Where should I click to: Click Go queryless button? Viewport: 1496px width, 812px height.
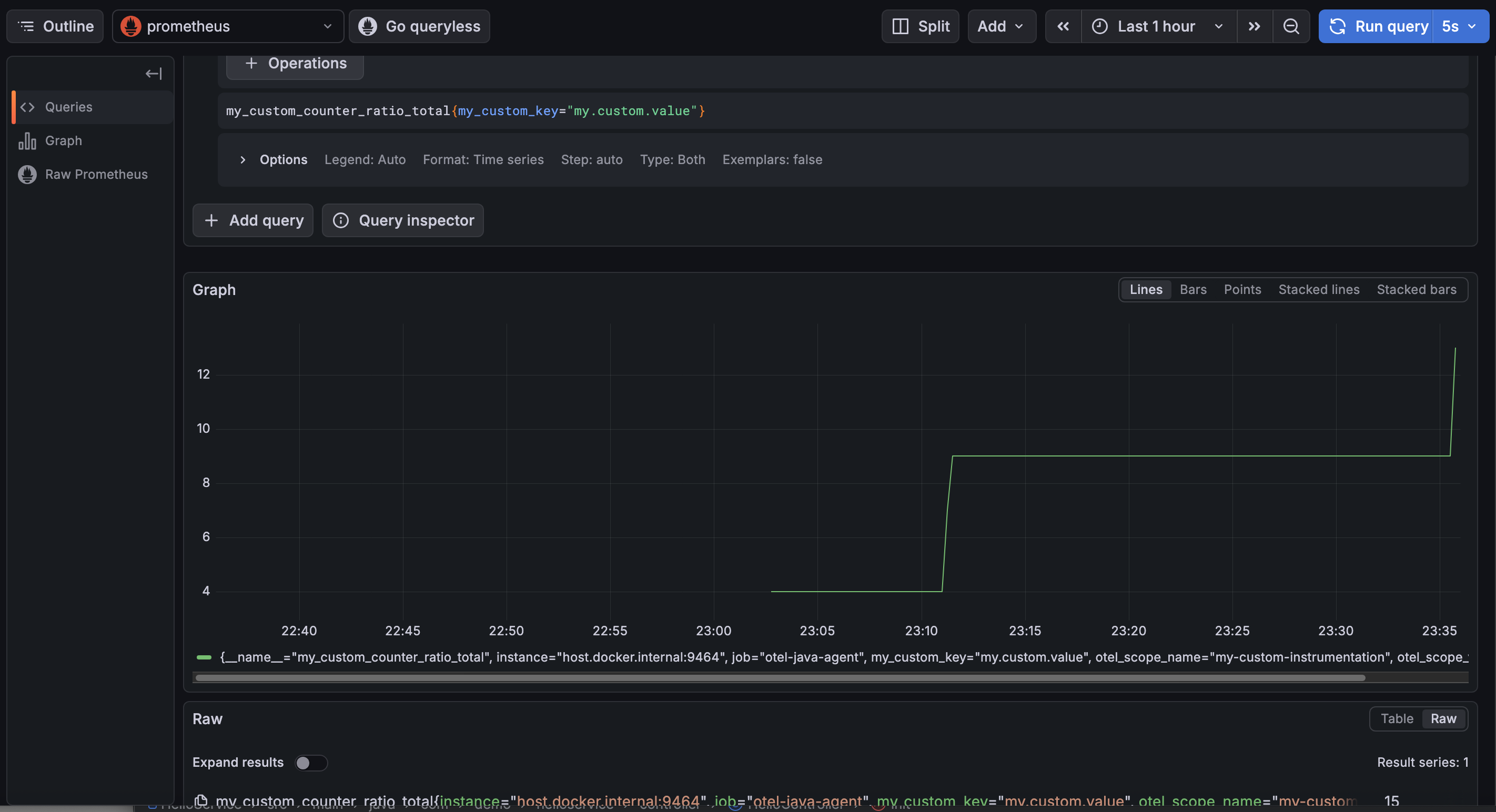[x=419, y=27]
